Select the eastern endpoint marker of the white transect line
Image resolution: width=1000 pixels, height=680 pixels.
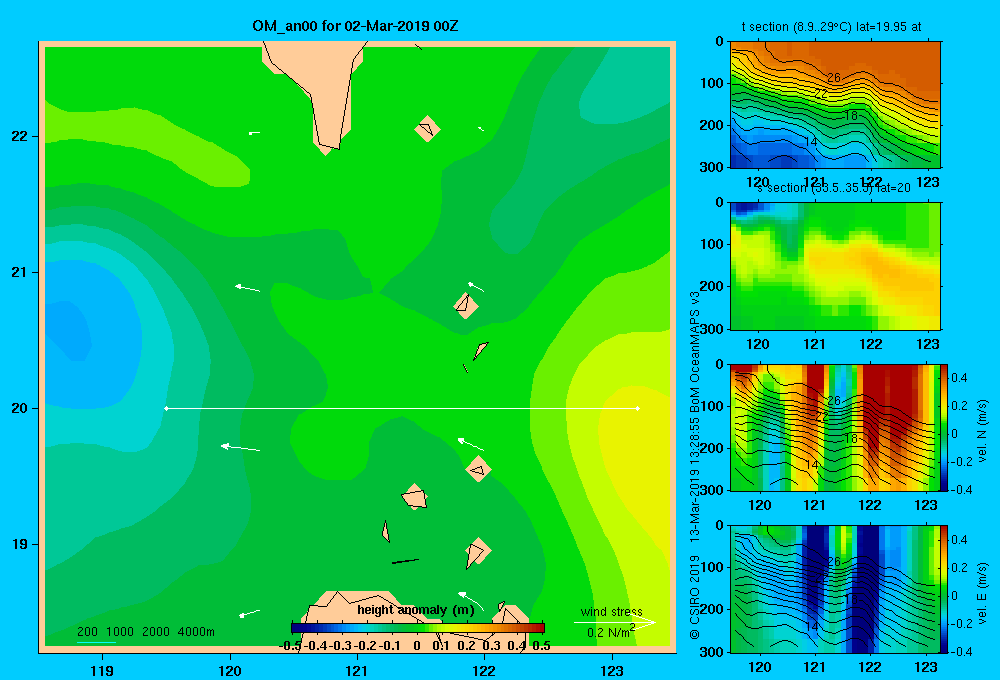[638, 408]
